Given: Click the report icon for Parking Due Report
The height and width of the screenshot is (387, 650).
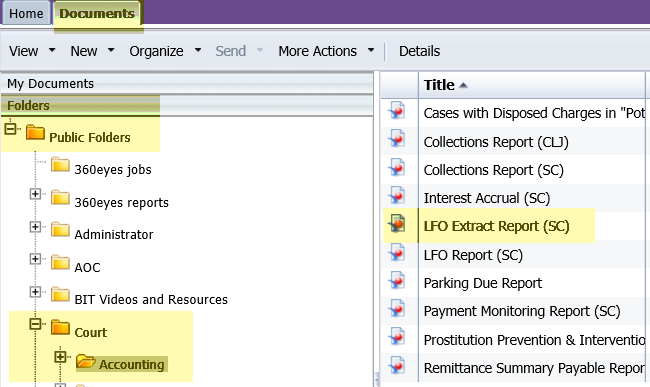Looking at the screenshot, I should pos(397,281).
